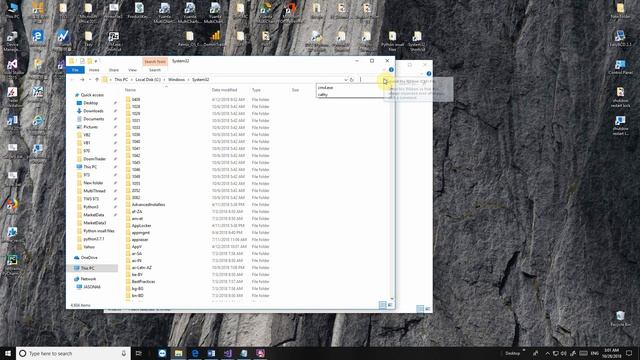Screen dimensions: 640x360
Task: Select New folder in navigation pane
Action: point(93,183)
